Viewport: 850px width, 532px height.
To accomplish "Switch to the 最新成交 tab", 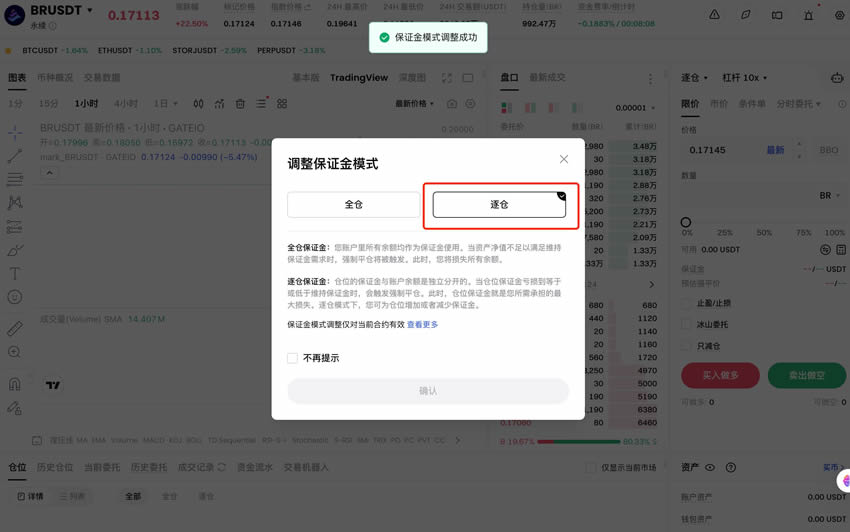I will pos(547,78).
